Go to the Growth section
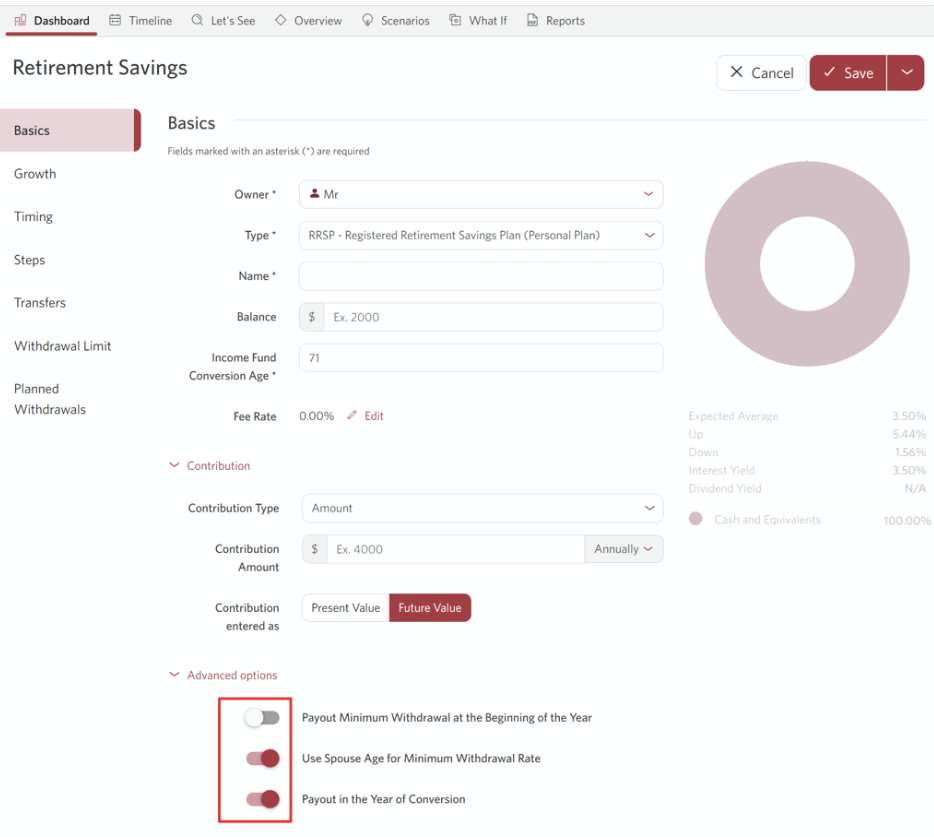 point(35,174)
